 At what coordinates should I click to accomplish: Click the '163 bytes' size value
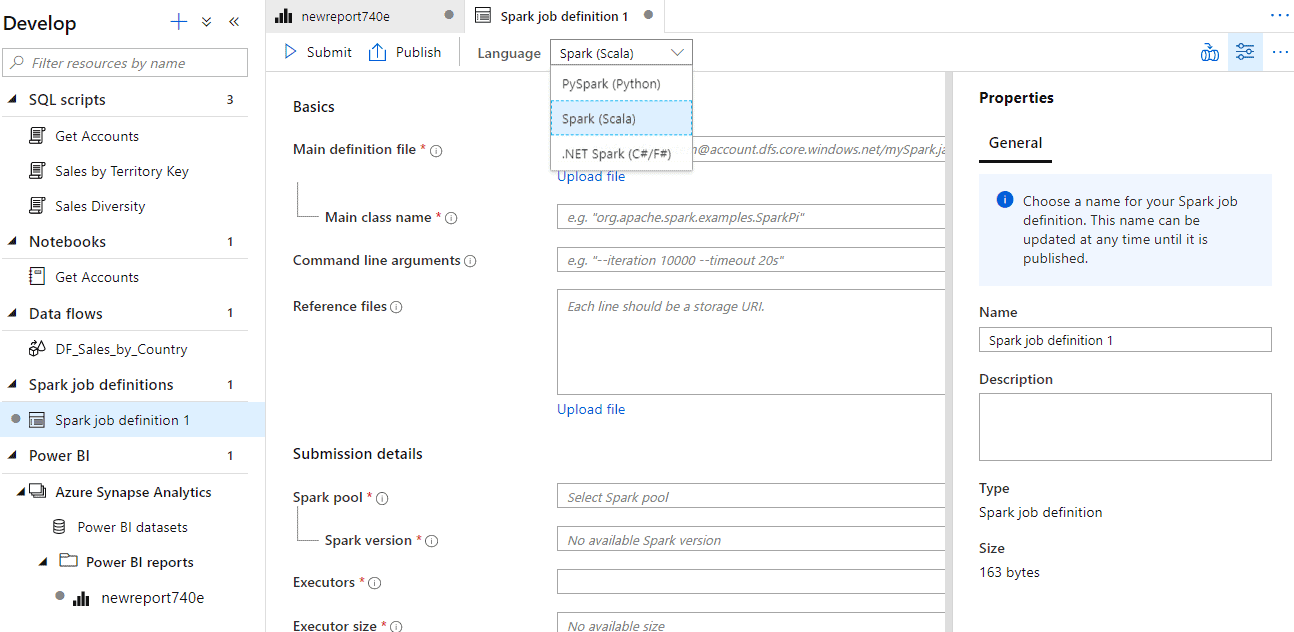tap(1009, 573)
